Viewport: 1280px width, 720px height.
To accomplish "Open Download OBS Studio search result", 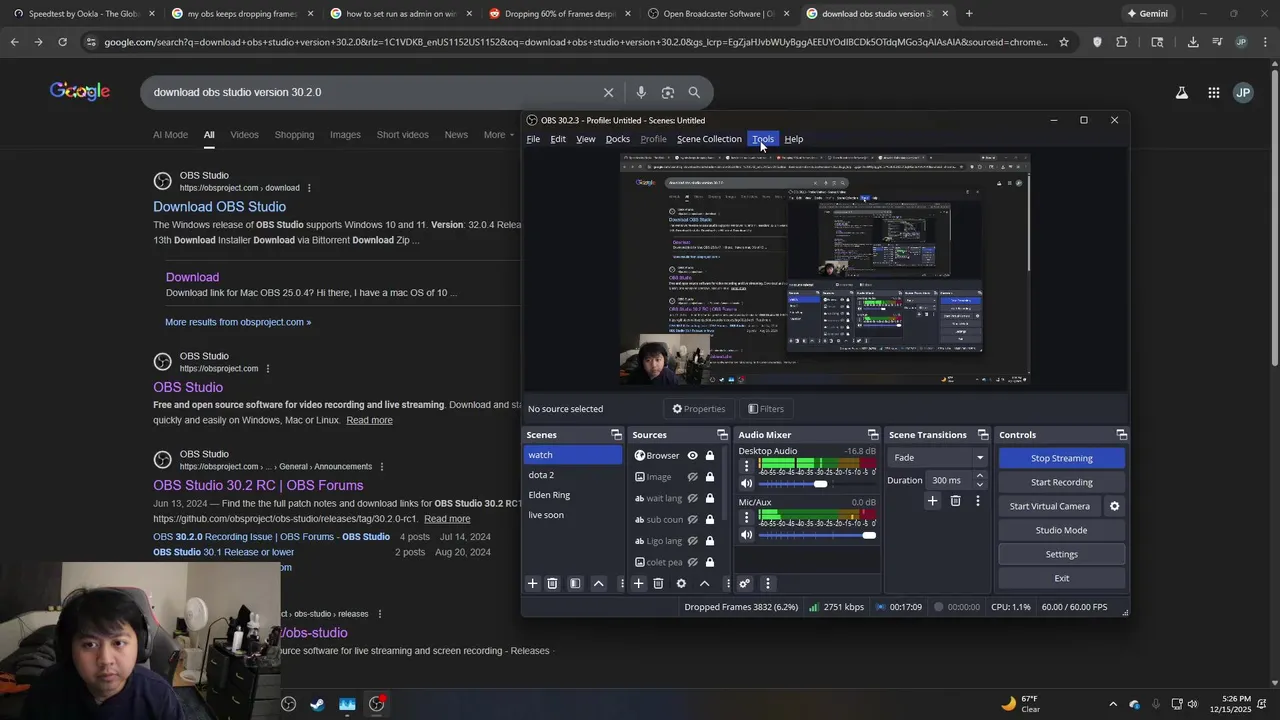I will (x=219, y=207).
